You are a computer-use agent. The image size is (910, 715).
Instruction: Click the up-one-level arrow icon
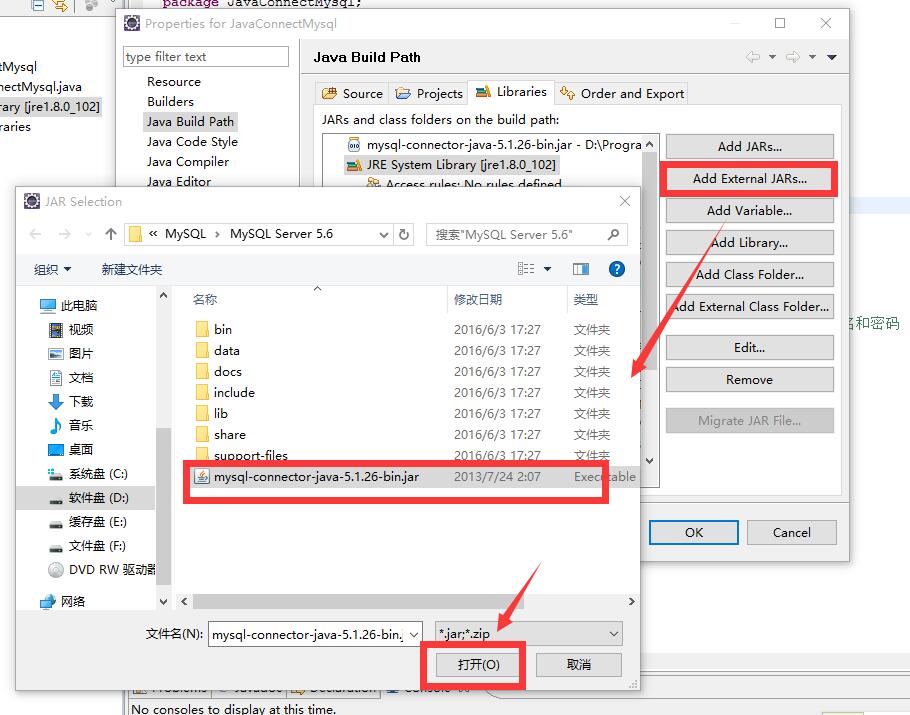point(110,233)
